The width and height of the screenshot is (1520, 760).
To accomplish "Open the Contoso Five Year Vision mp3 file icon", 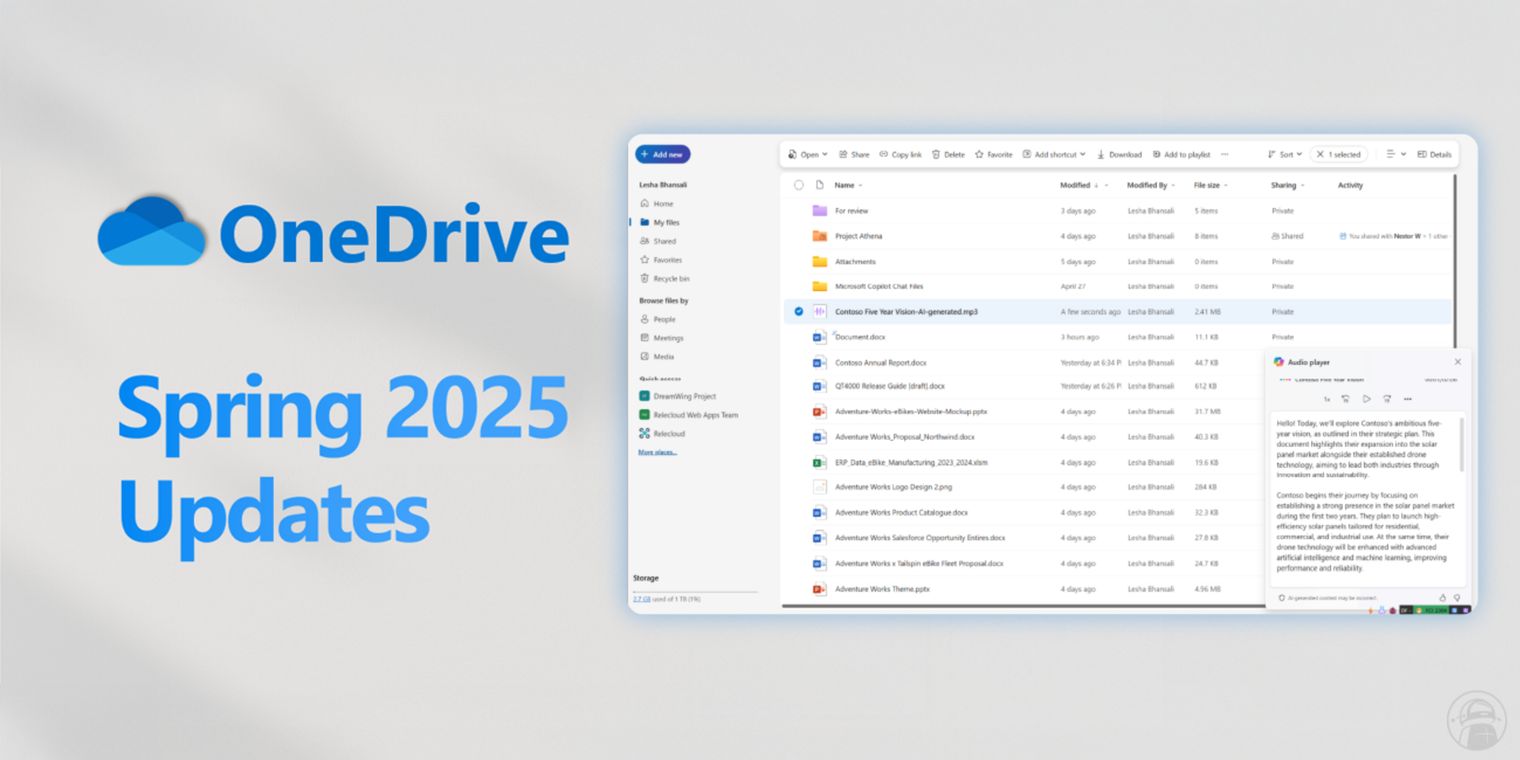I will [820, 312].
